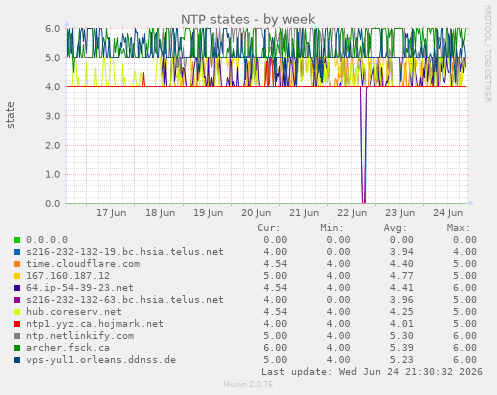Viewport: 497px width, 395px height.
Task: Click the 19 Jun x-axis label
Action: [208, 213]
